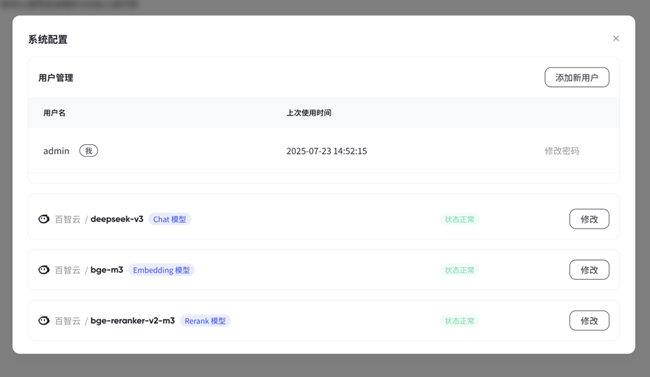650x377 pixels.
Task: Click the Chat 模型 tag
Action: 170,219
